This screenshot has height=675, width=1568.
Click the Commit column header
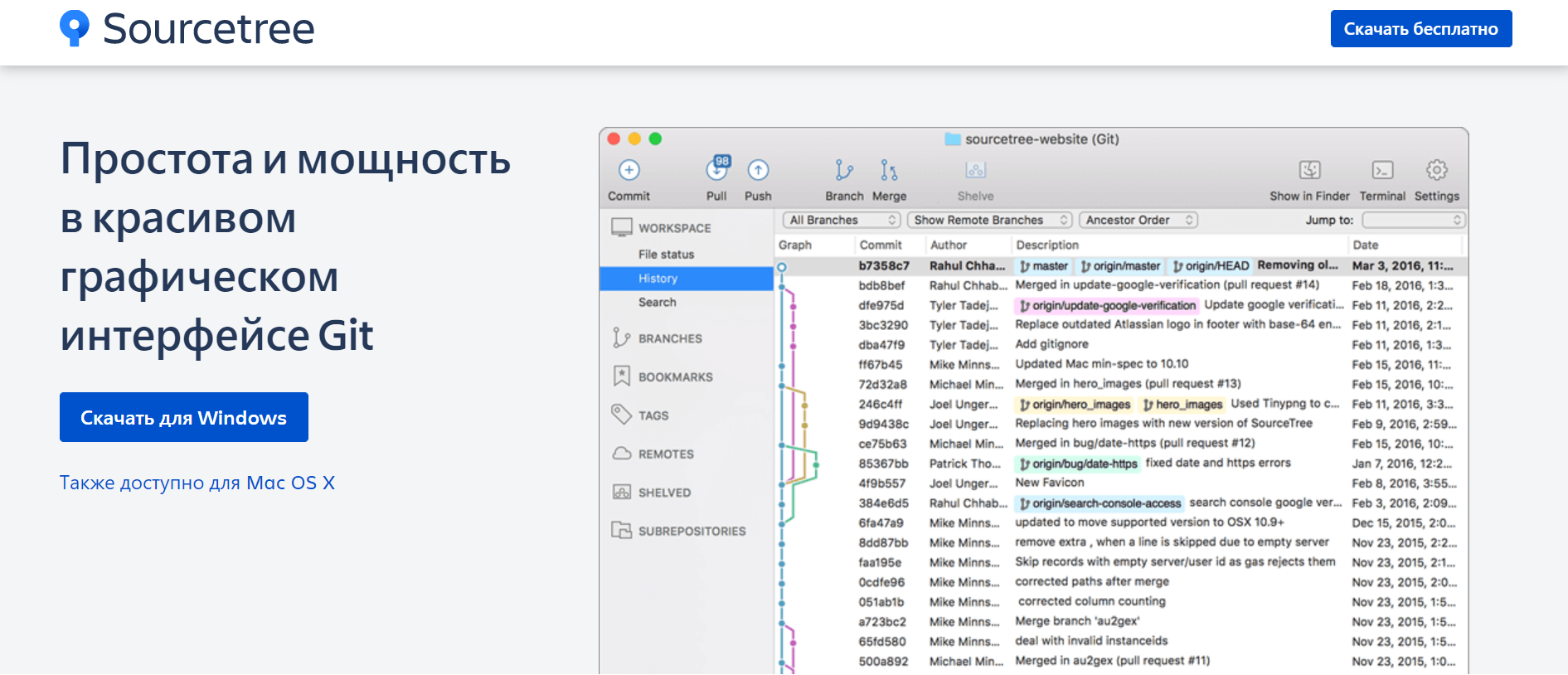tap(881, 245)
